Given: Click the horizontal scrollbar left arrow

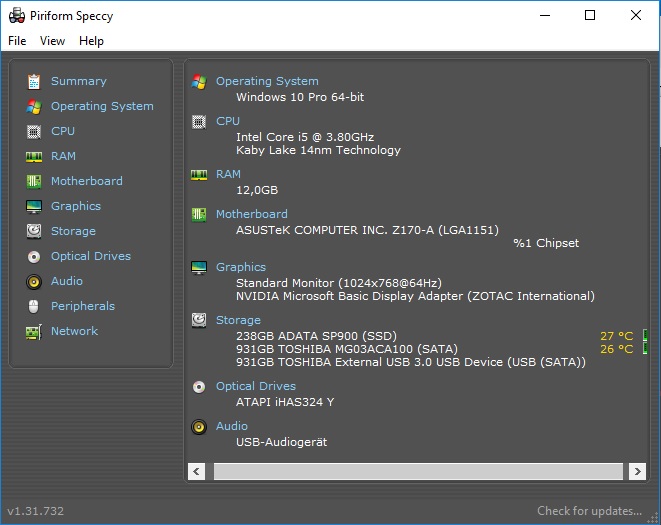Looking at the screenshot, I should click(x=196, y=471).
